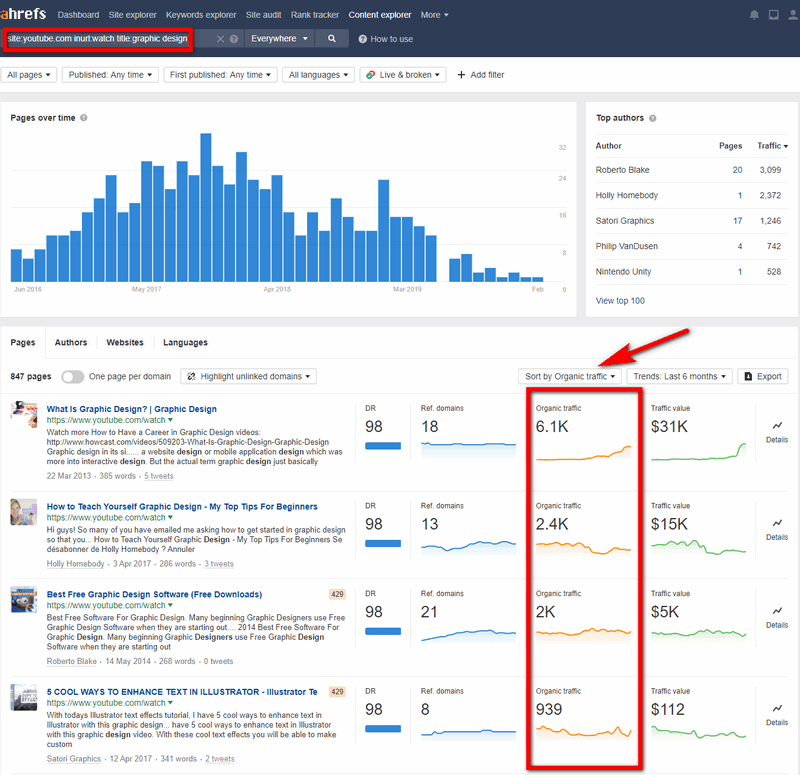Open Rank tracker
The width and height of the screenshot is (800, 775).
point(315,15)
